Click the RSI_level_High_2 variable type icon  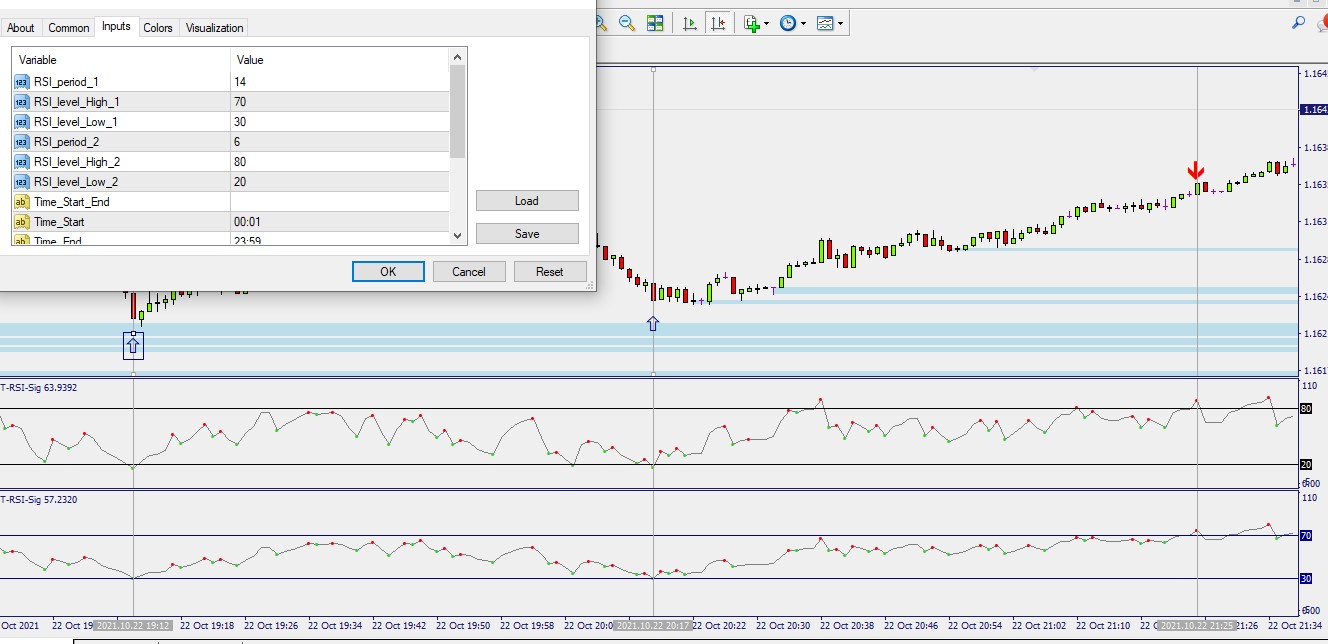(x=21, y=162)
